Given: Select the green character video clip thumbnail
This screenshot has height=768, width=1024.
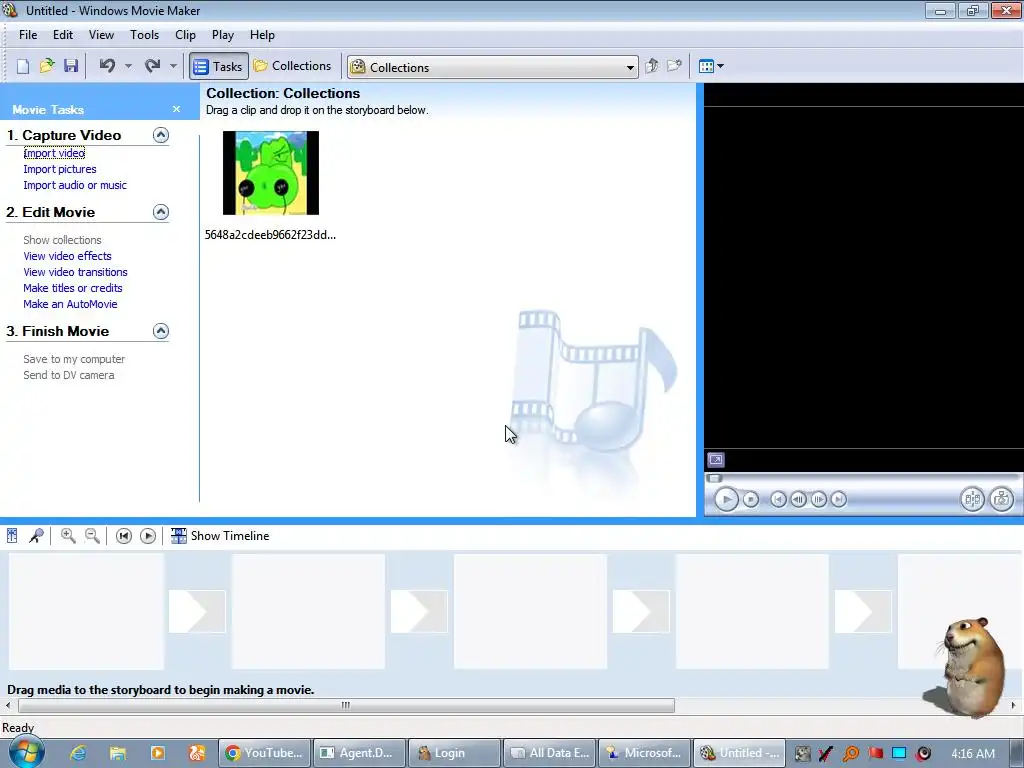Looking at the screenshot, I should 271,173.
